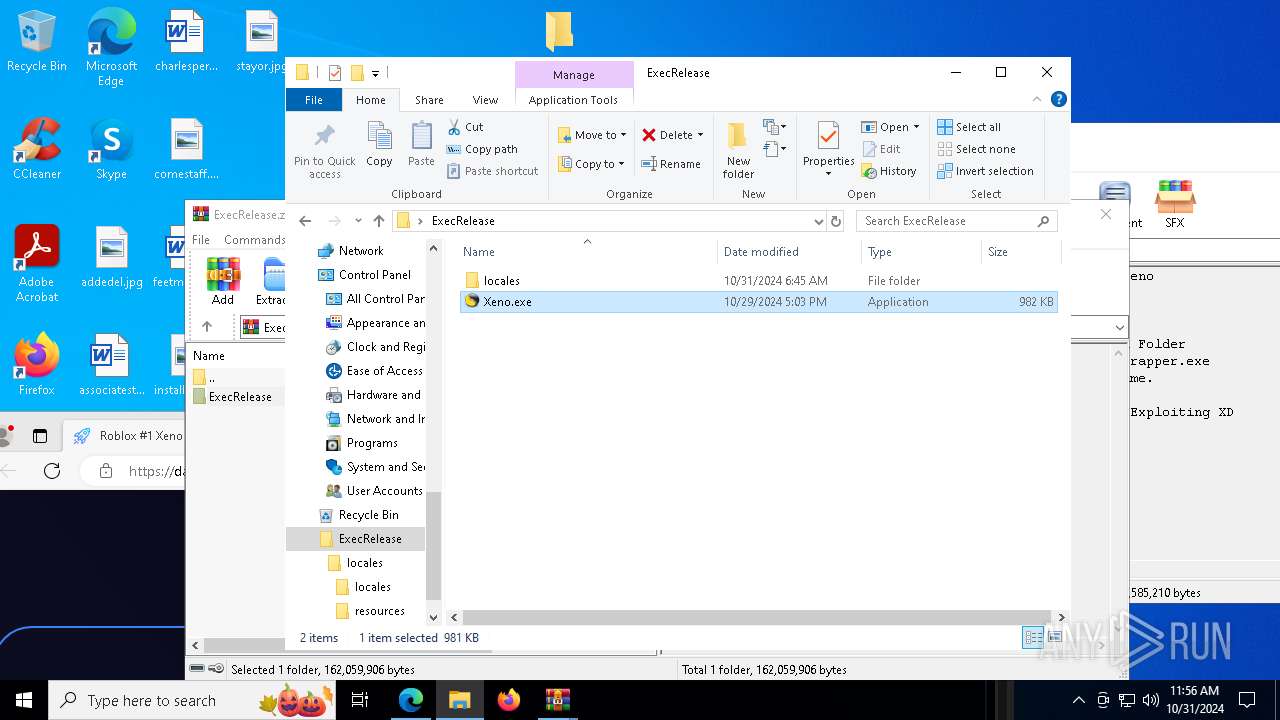Select the Xeno.exe application file
This screenshot has height=720, width=1280.
tap(758, 302)
